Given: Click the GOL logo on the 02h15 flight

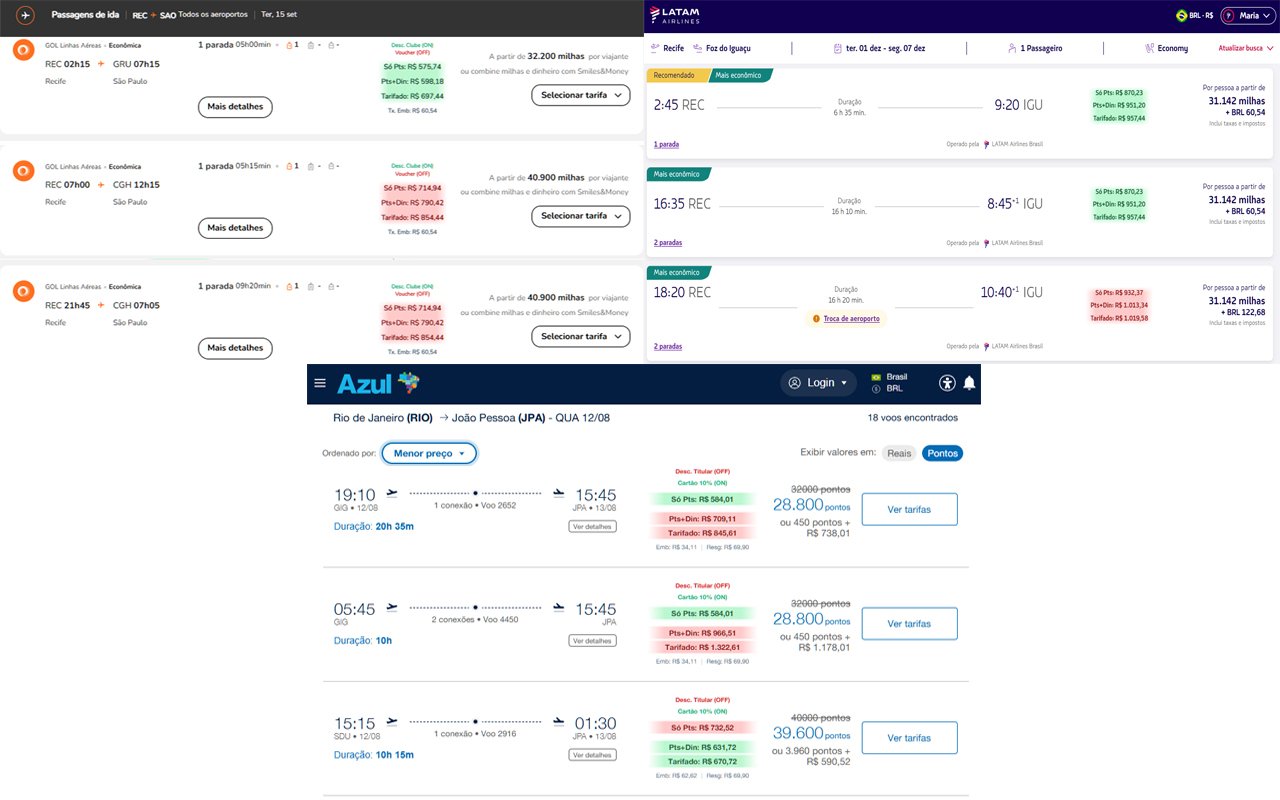Looking at the screenshot, I should pos(24,51).
